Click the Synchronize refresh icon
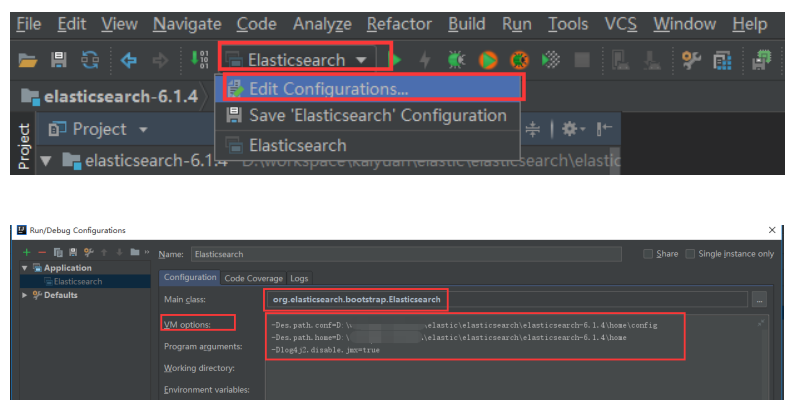785x404 pixels. click(90, 61)
